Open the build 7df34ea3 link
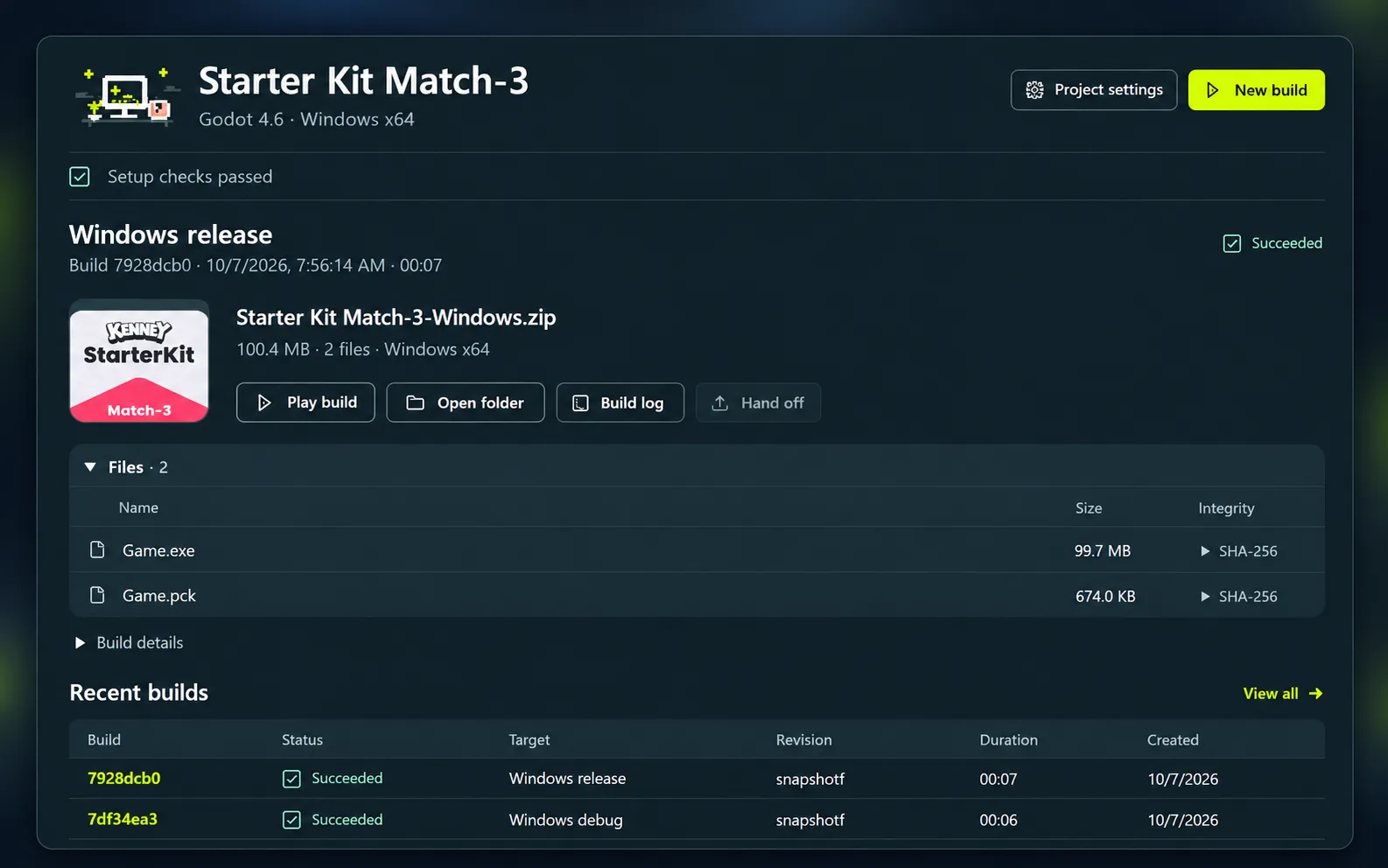 [123, 819]
